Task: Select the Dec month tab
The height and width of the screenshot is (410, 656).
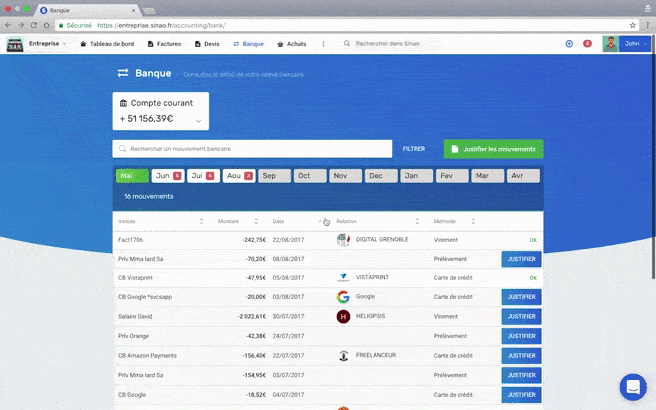Action: 381,176
